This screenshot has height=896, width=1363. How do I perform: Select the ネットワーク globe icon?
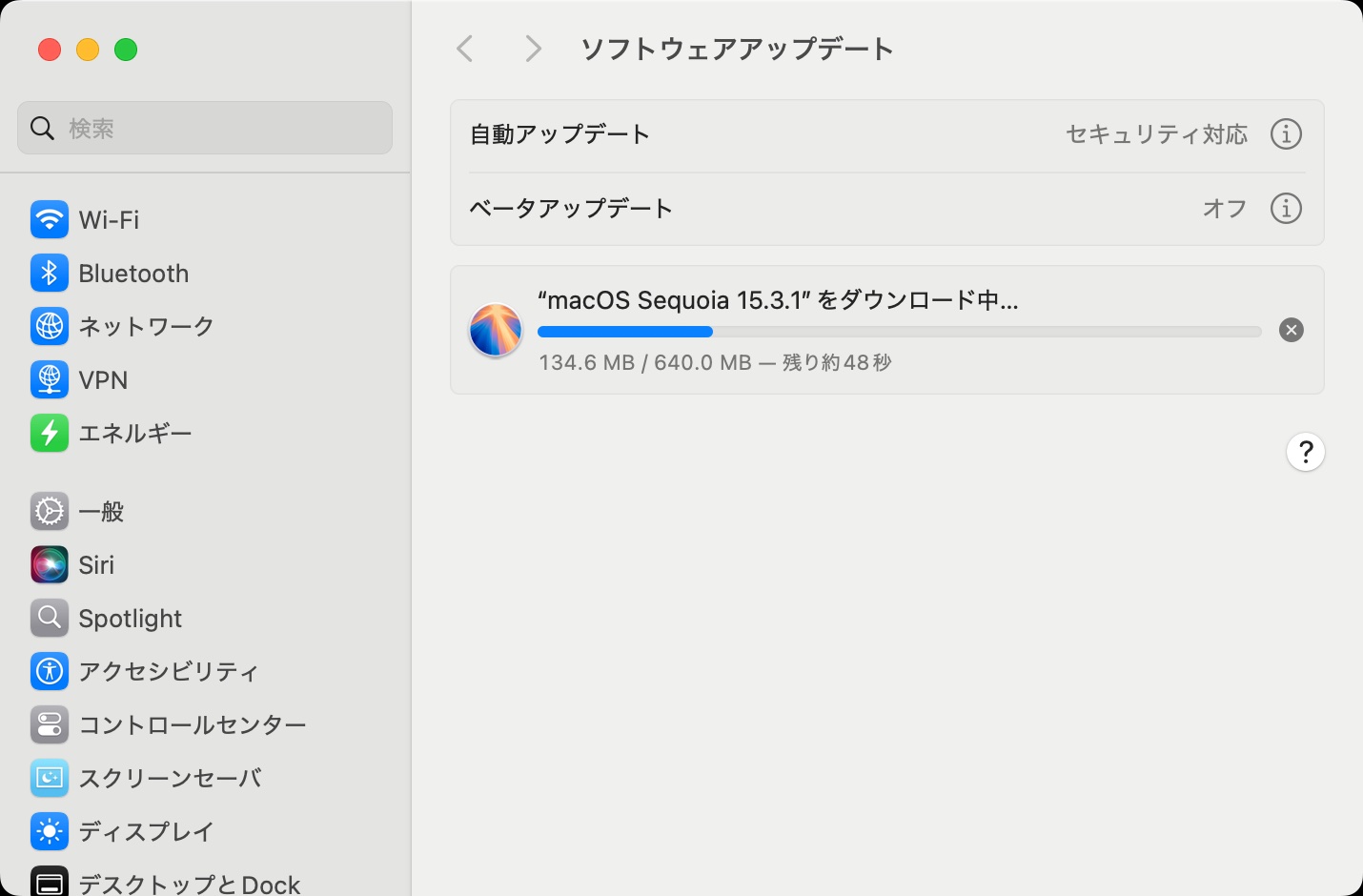click(x=50, y=327)
